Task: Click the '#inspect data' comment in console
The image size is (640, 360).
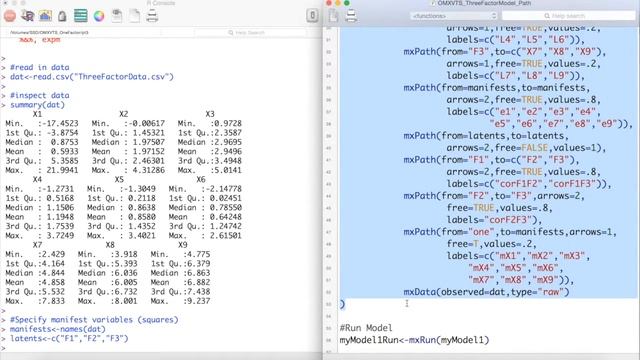Action: pyautogui.click(x=40, y=96)
